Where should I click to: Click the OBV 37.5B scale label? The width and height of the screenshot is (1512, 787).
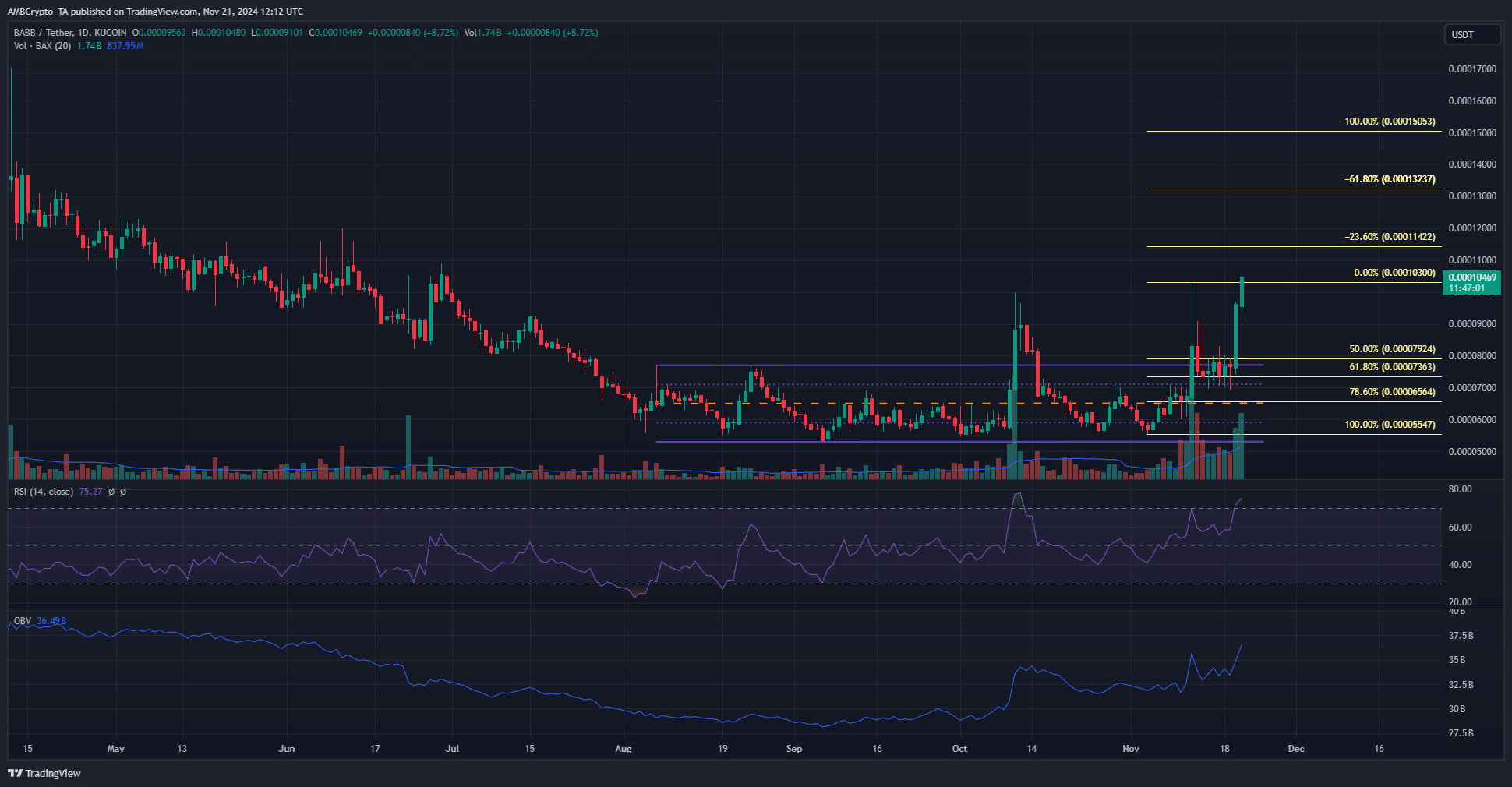click(1461, 636)
